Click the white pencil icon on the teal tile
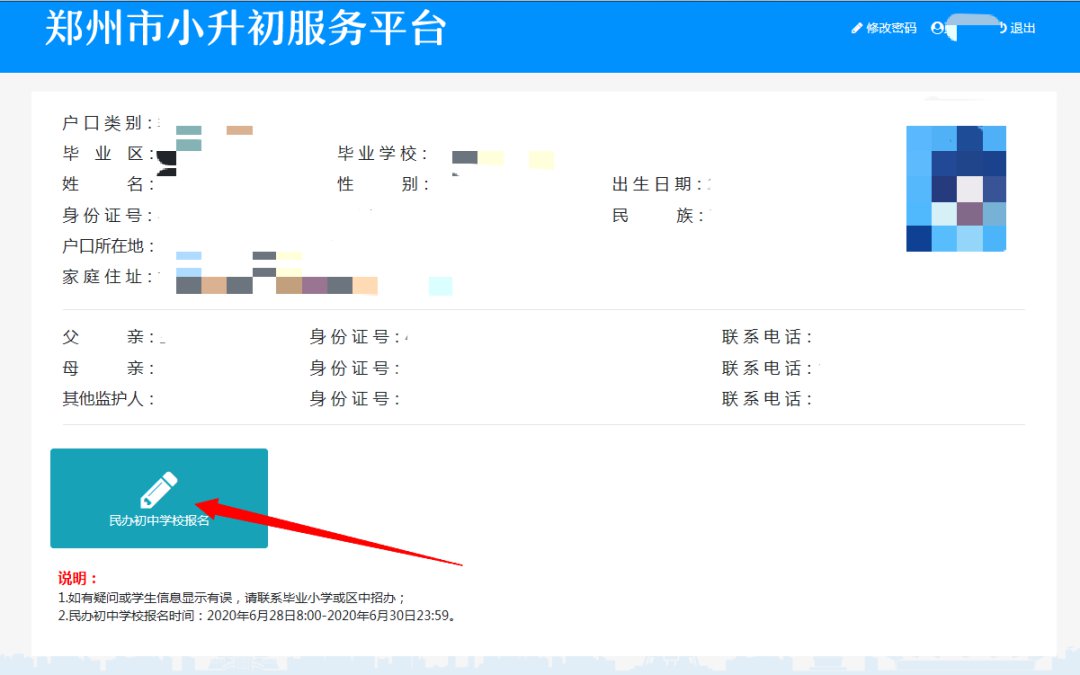 tap(158, 490)
